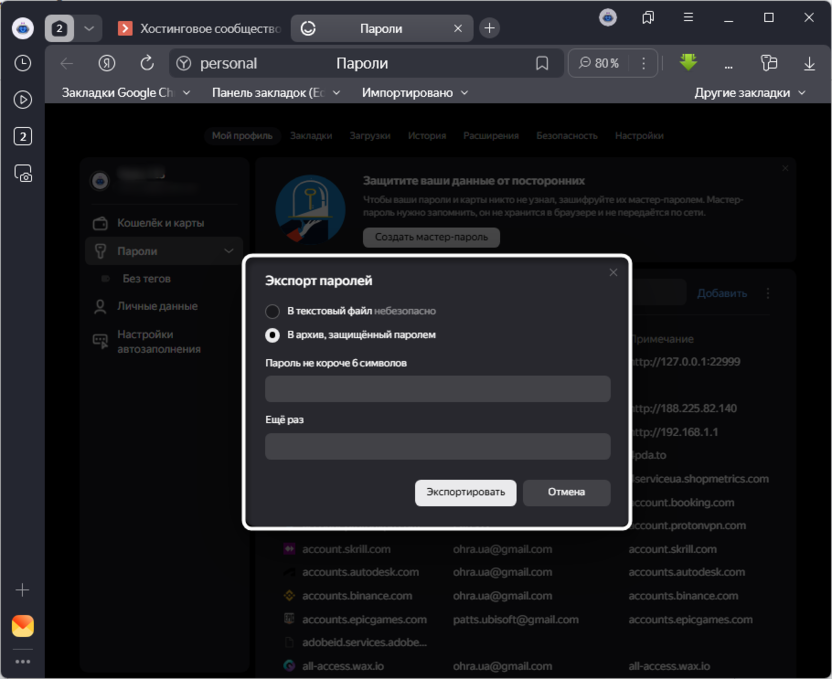Click the Экспортировать button
The width and height of the screenshot is (832, 679).
point(465,493)
